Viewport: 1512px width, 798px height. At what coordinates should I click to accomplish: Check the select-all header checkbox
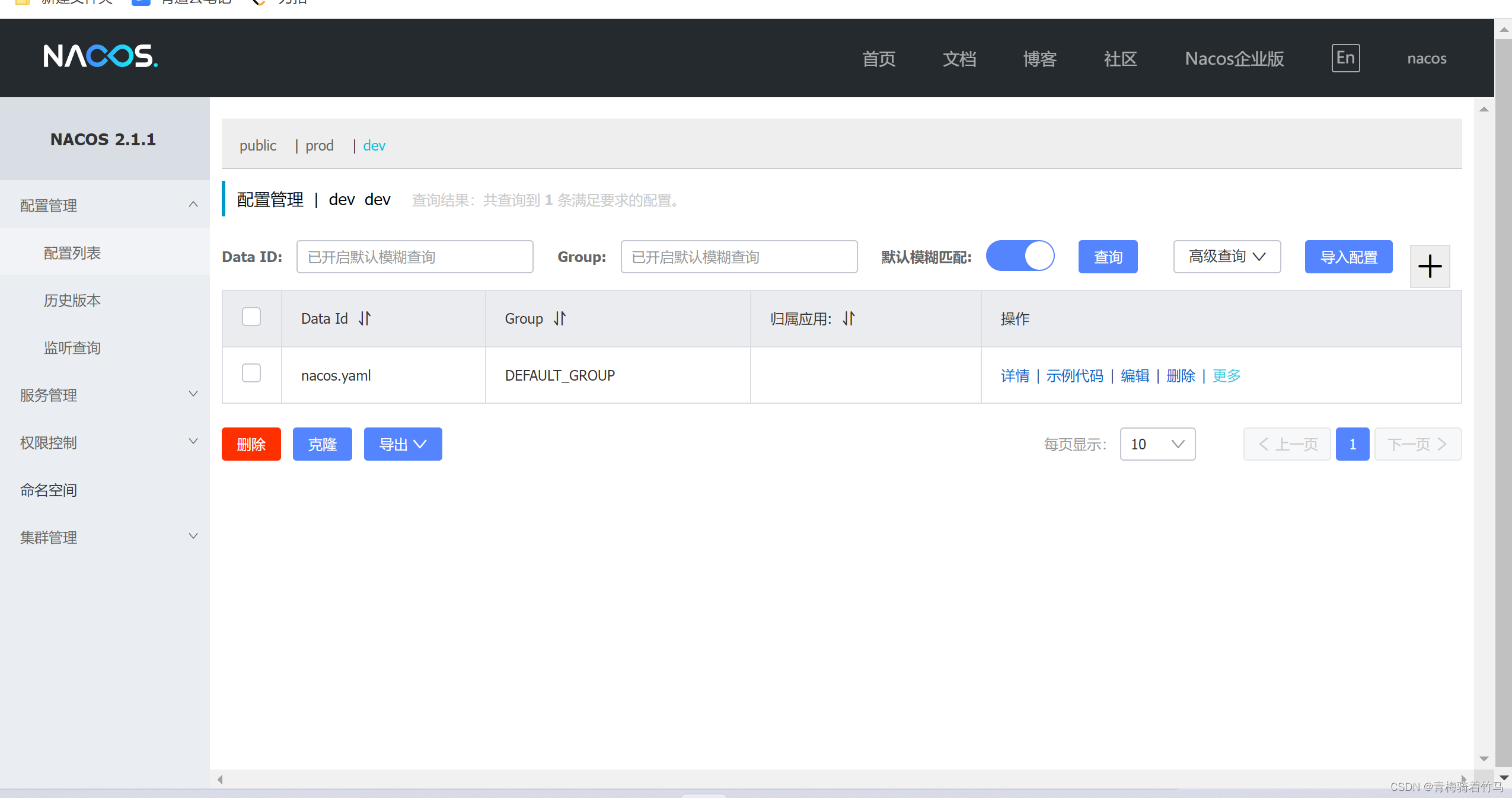[x=251, y=317]
